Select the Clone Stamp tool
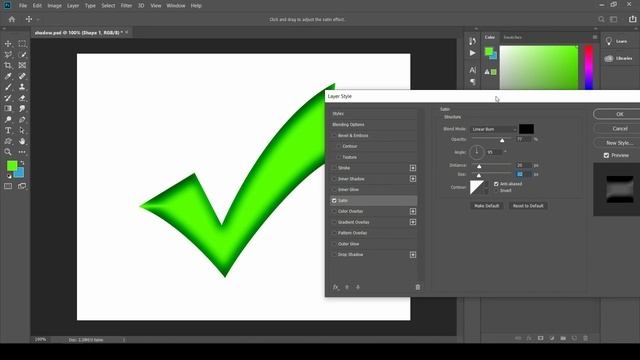 pyautogui.click(x=22, y=87)
